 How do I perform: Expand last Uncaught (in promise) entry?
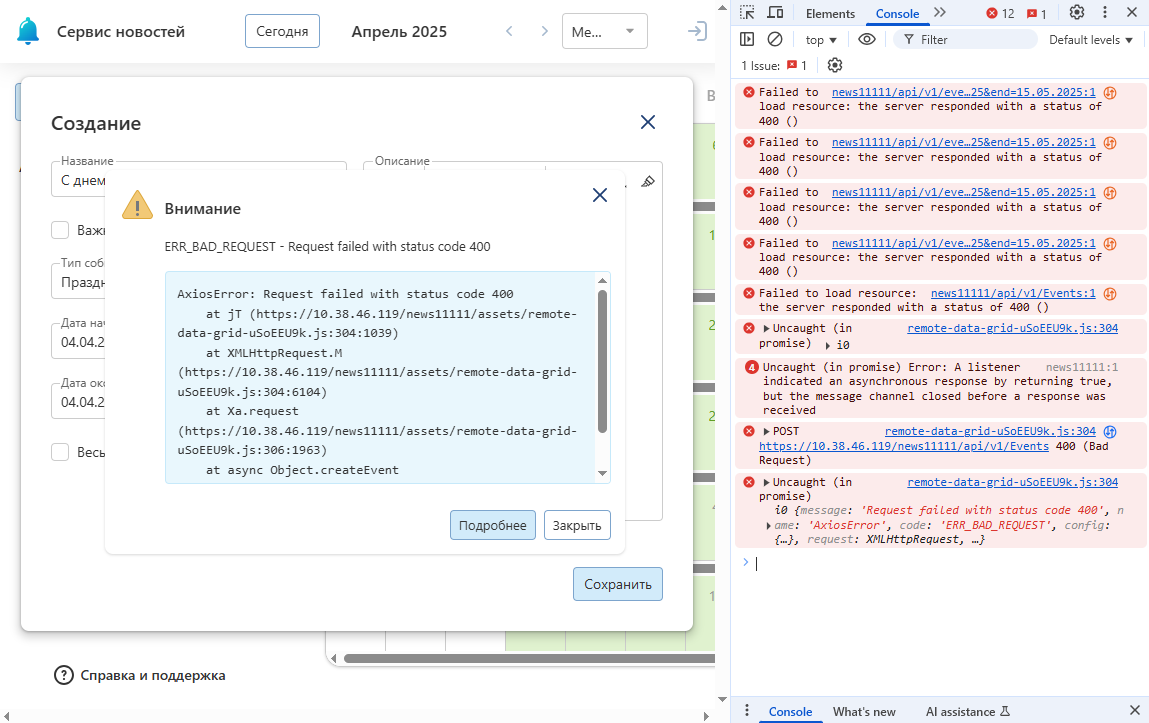point(766,482)
